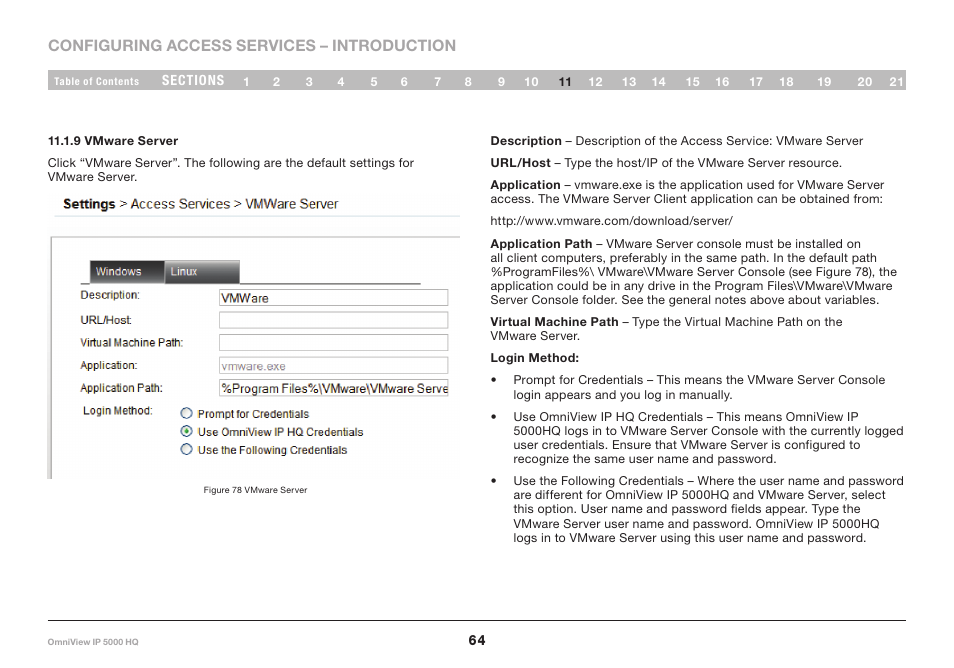Jump to section 14

[658, 82]
